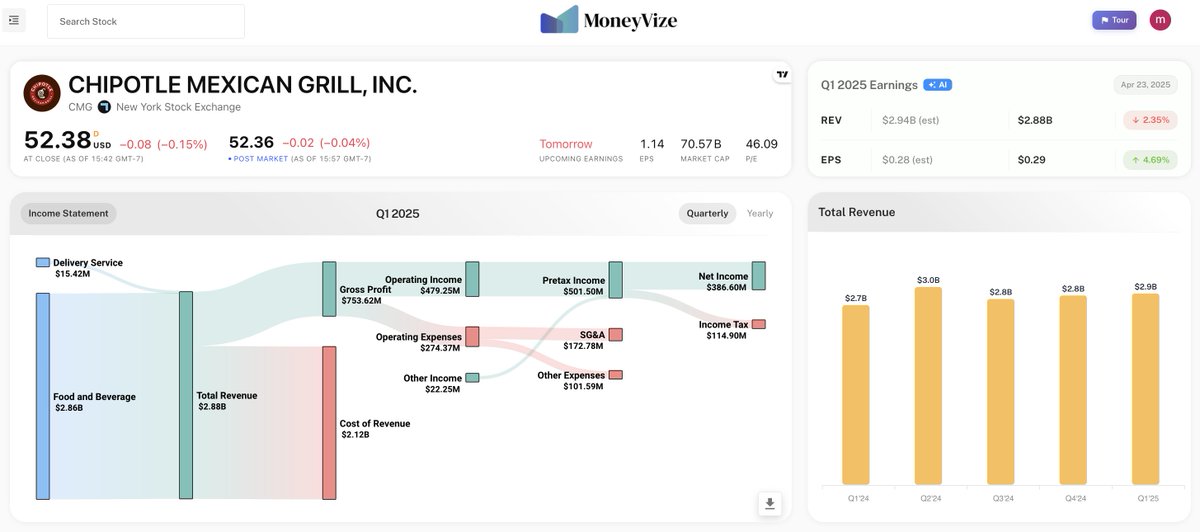The width and height of the screenshot is (1200, 532).
Task: Select the Income Statement tab
Action: click(69, 213)
